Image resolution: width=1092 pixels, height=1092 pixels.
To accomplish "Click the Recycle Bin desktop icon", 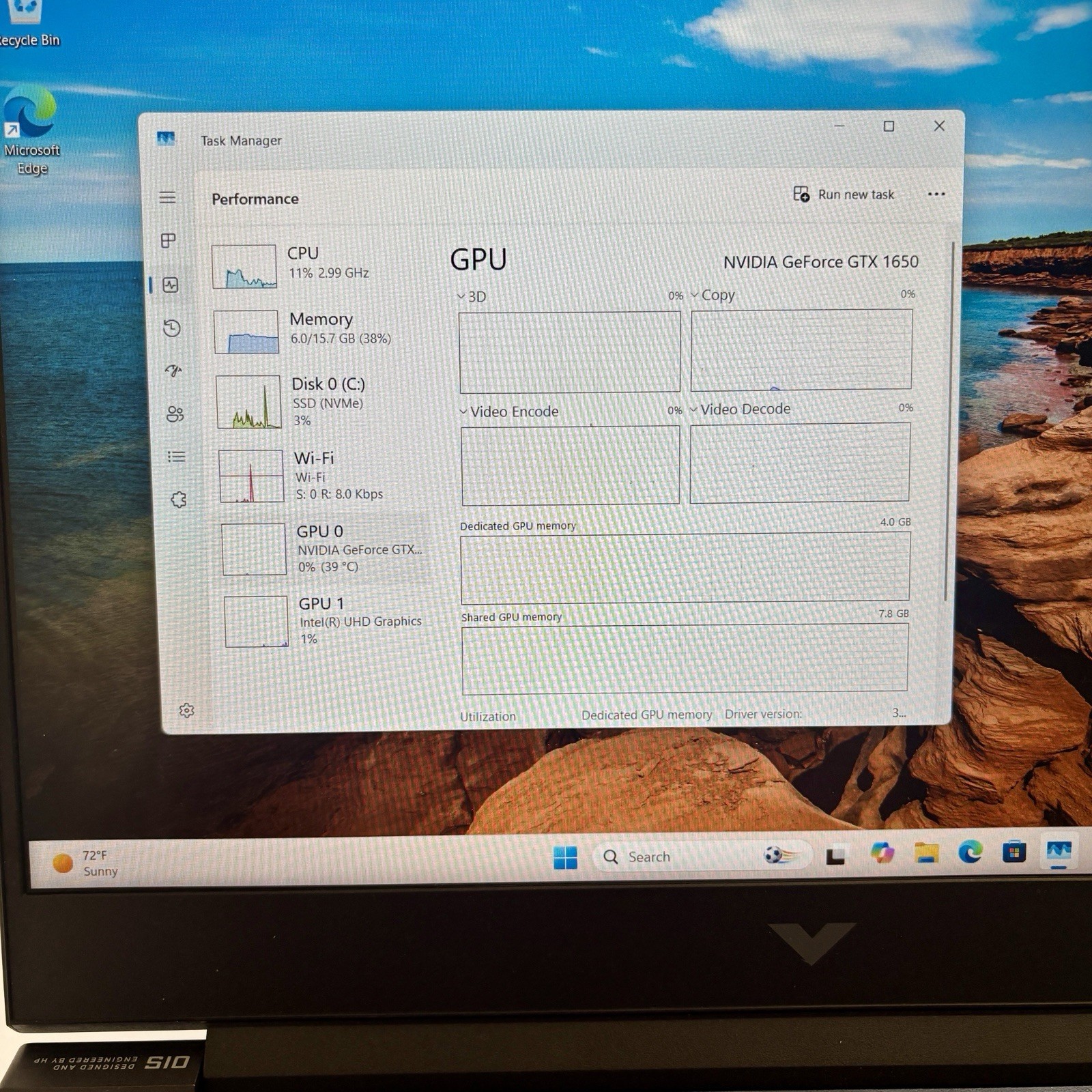I will tap(27, 25).
